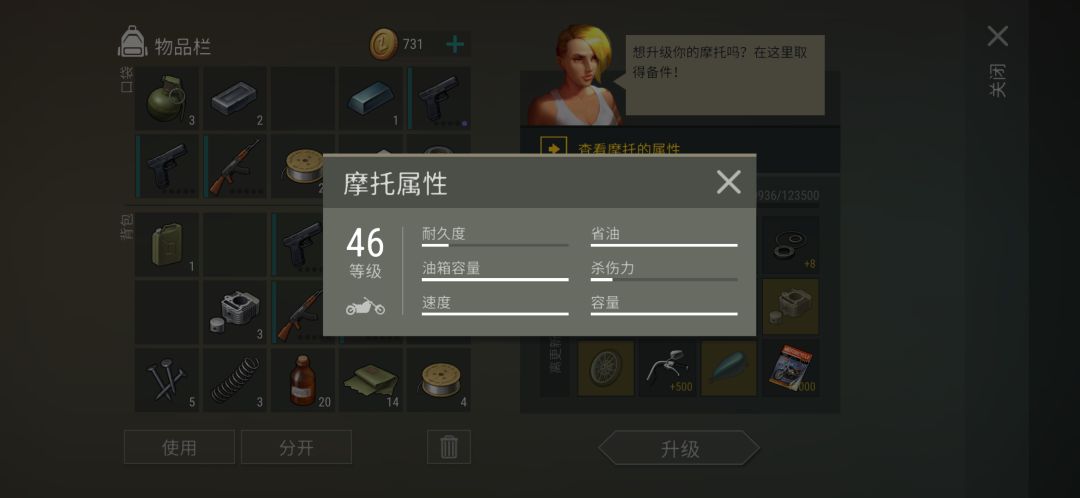This screenshot has height=498, width=1080.
Task: Click the motorcycle magazine item
Action: 791,369
